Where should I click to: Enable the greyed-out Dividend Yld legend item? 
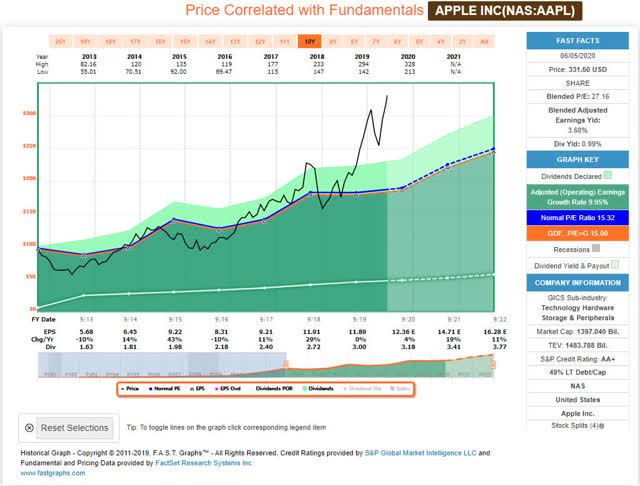362,388
